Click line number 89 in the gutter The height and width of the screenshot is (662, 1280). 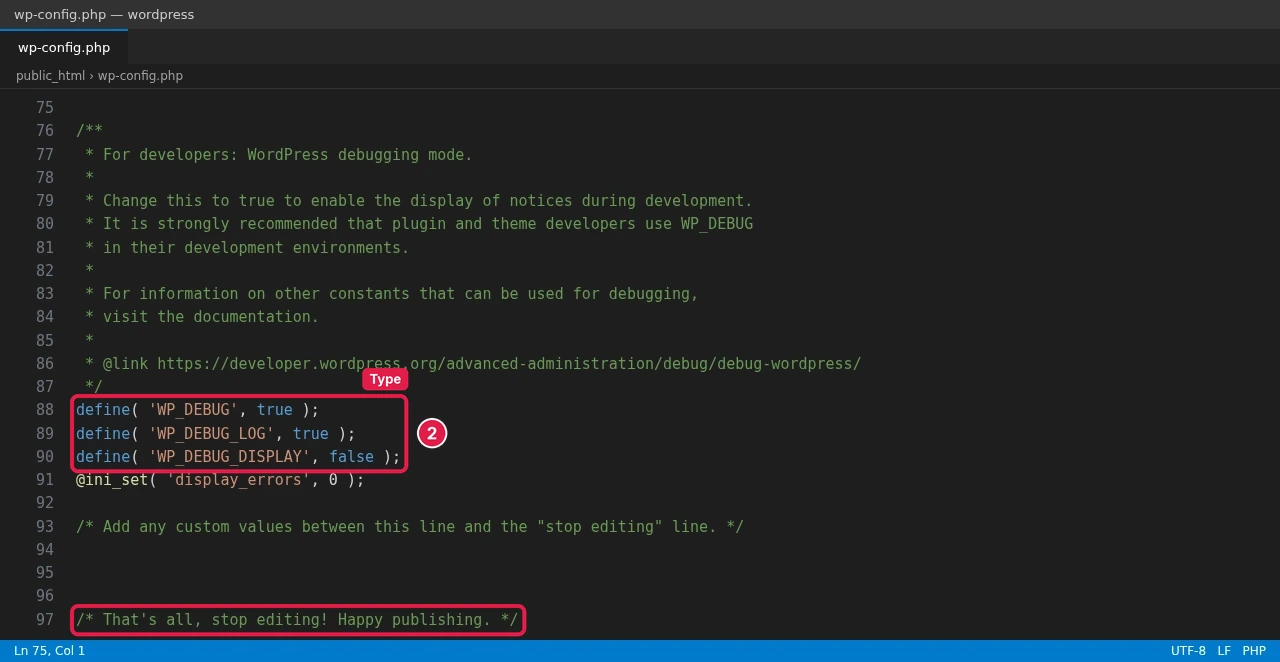coord(45,433)
